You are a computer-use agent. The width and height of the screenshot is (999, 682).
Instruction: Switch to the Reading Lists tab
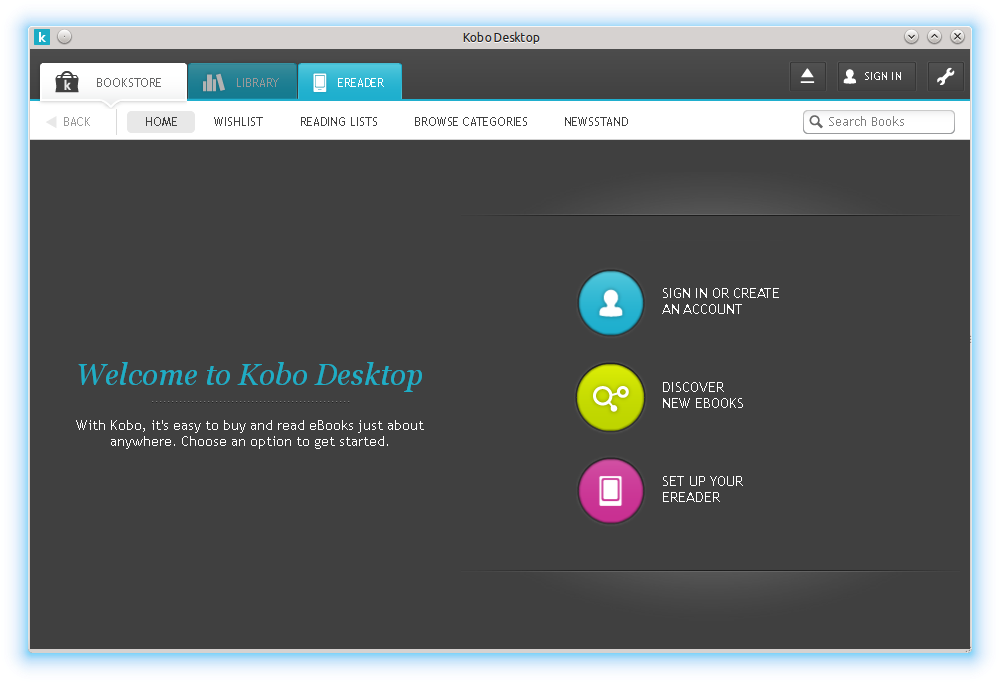[338, 121]
